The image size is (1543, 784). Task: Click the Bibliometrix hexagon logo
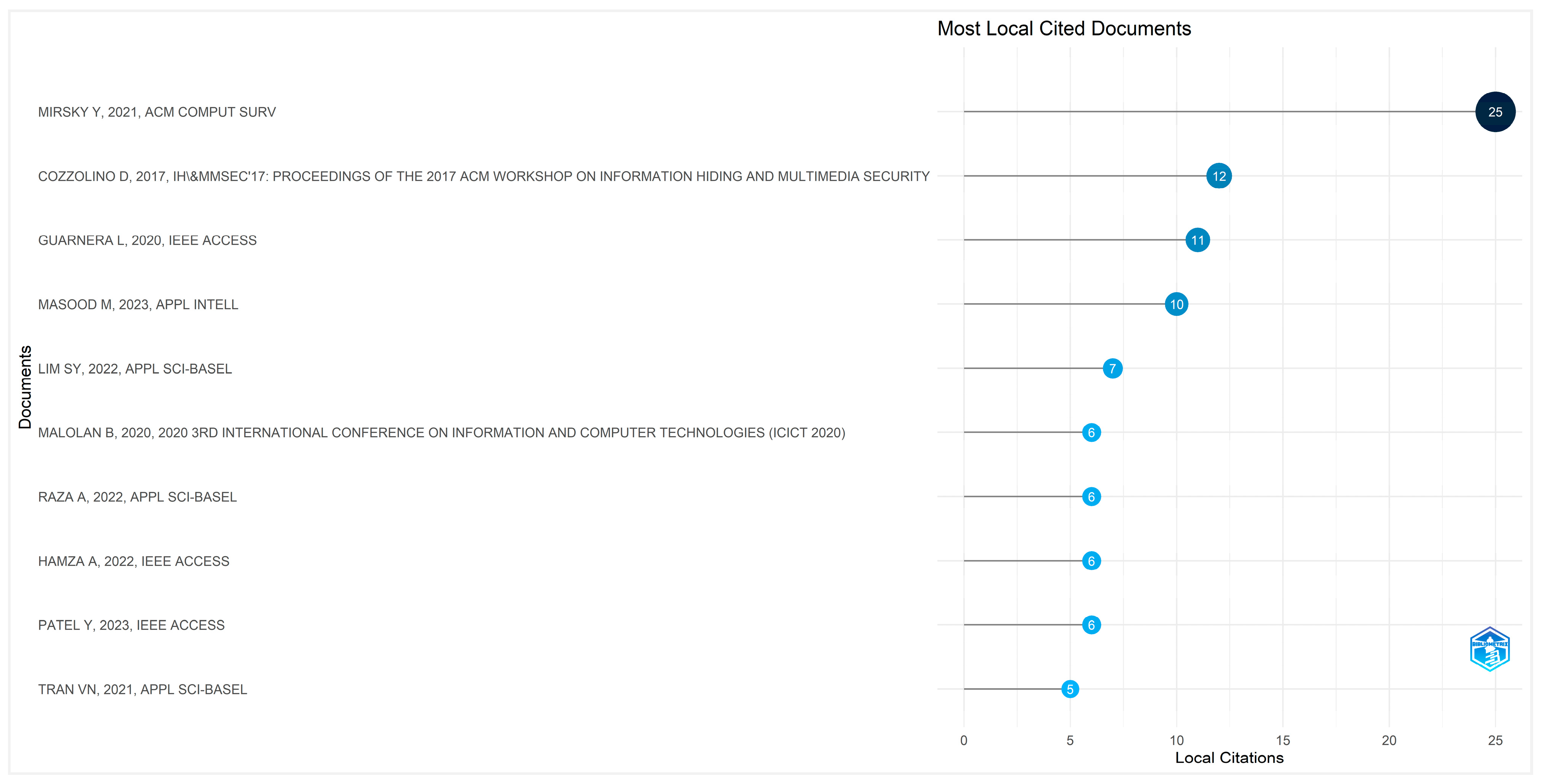1489,649
